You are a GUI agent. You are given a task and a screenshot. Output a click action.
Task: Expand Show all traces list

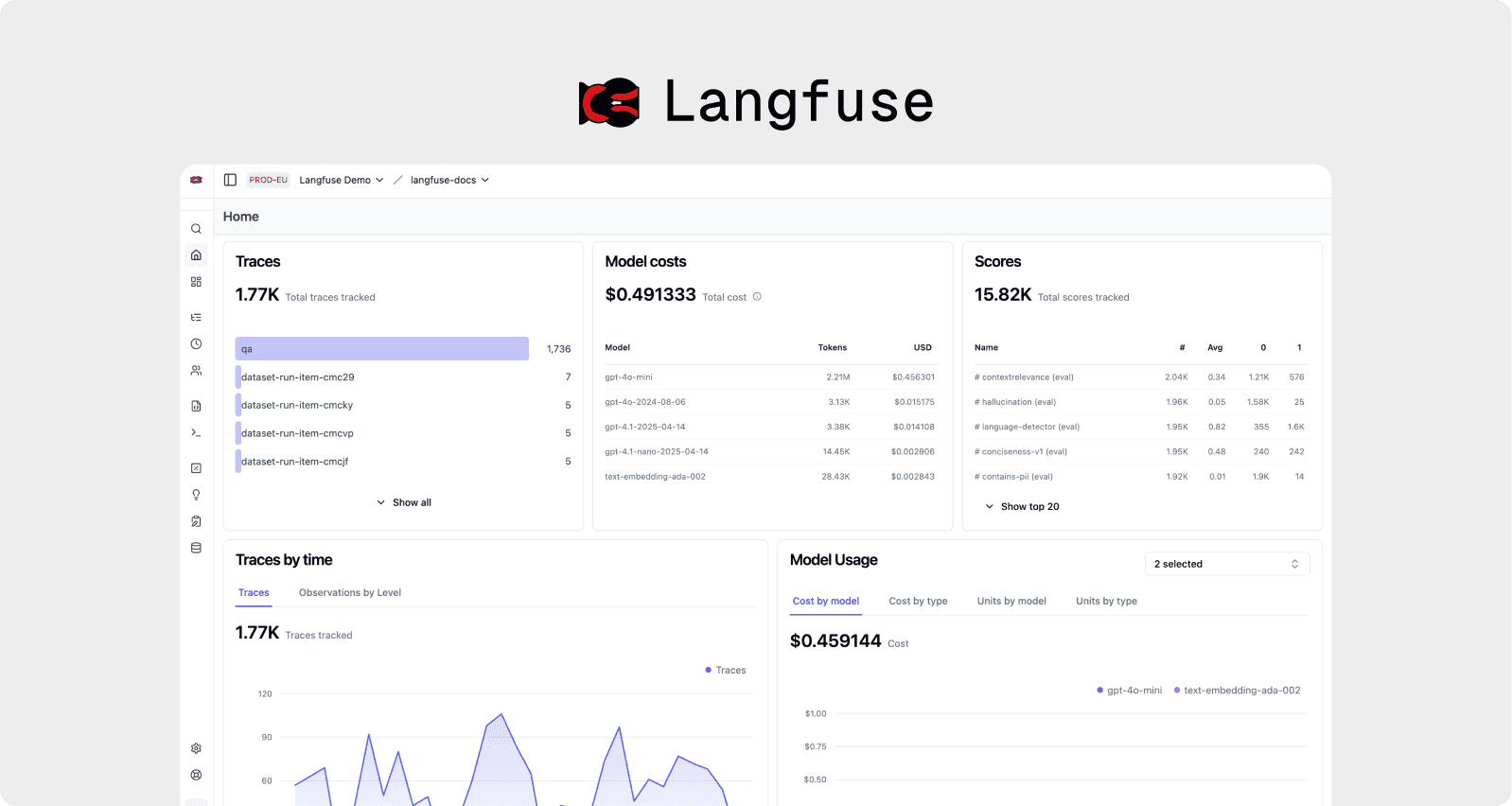tap(404, 502)
